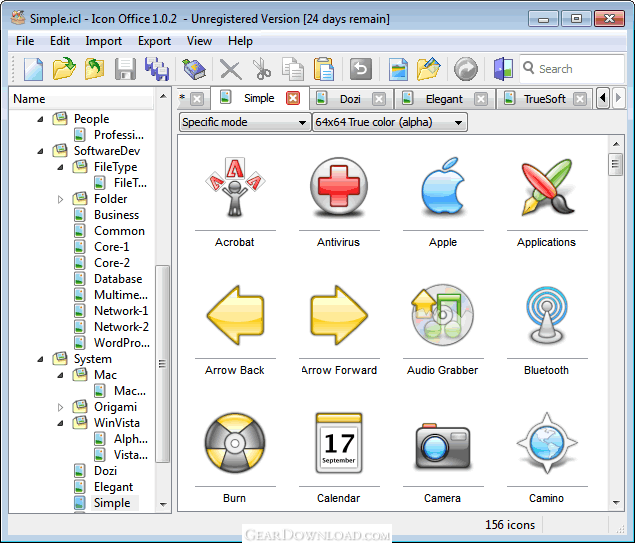The width and height of the screenshot is (635, 543).
Task: Click the tree panel vertical scrollbar thumb
Action: [162, 364]
